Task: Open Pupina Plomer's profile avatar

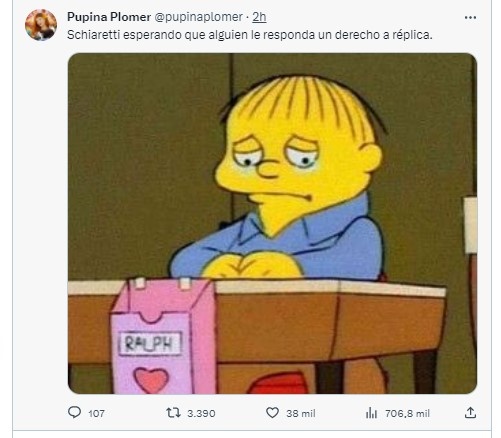Action: pyautogui.click(x=41, y=25)
